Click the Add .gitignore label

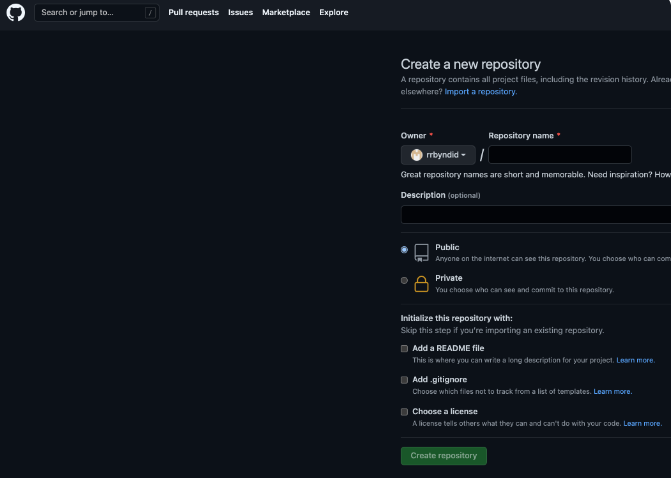tap(439, 380)
